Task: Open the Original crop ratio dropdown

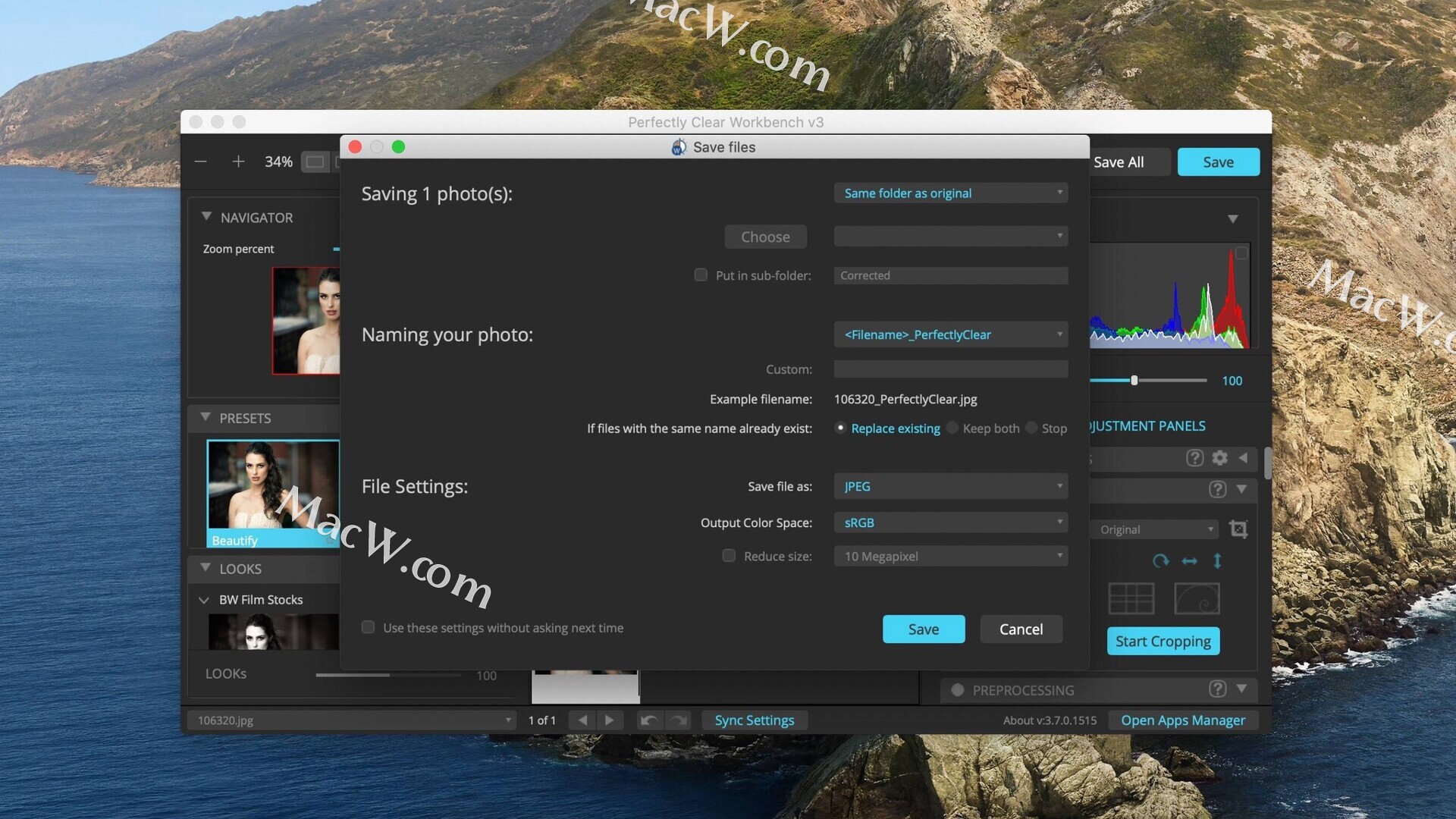Action: pyautogui.click(x=1155, y=529)
